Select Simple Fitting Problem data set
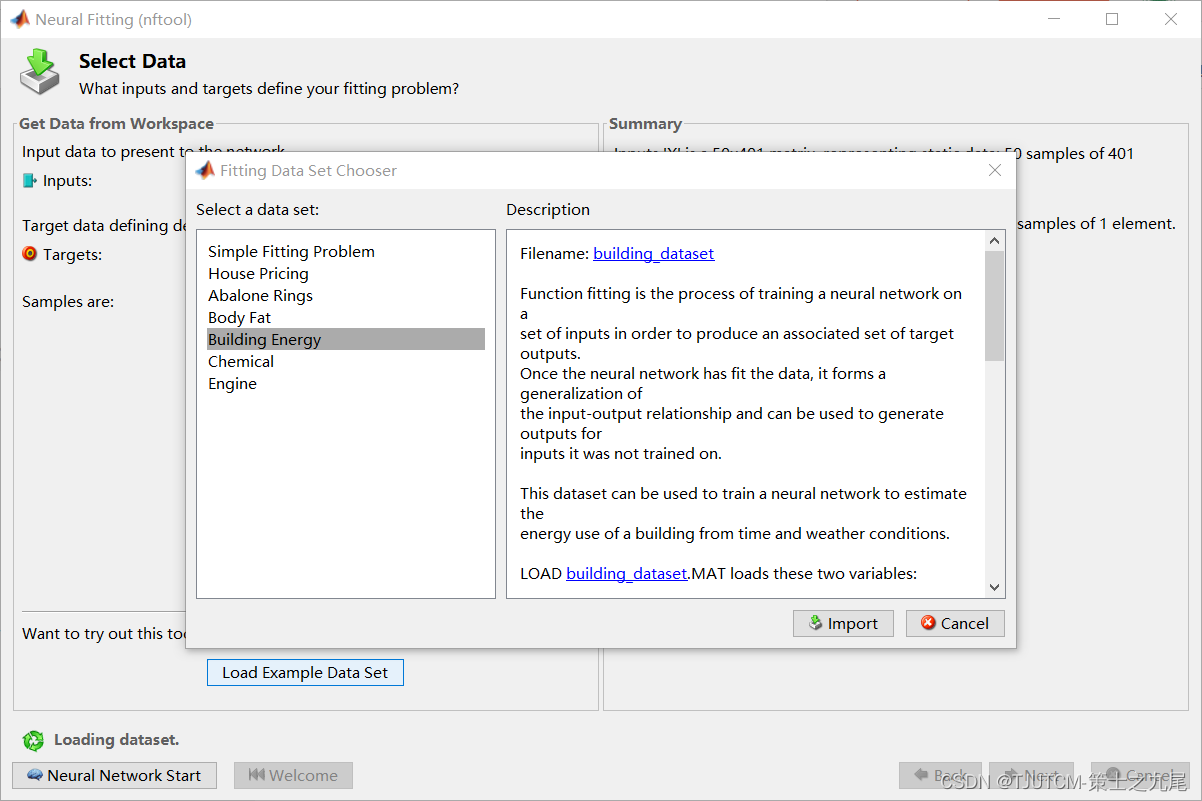 346,252
